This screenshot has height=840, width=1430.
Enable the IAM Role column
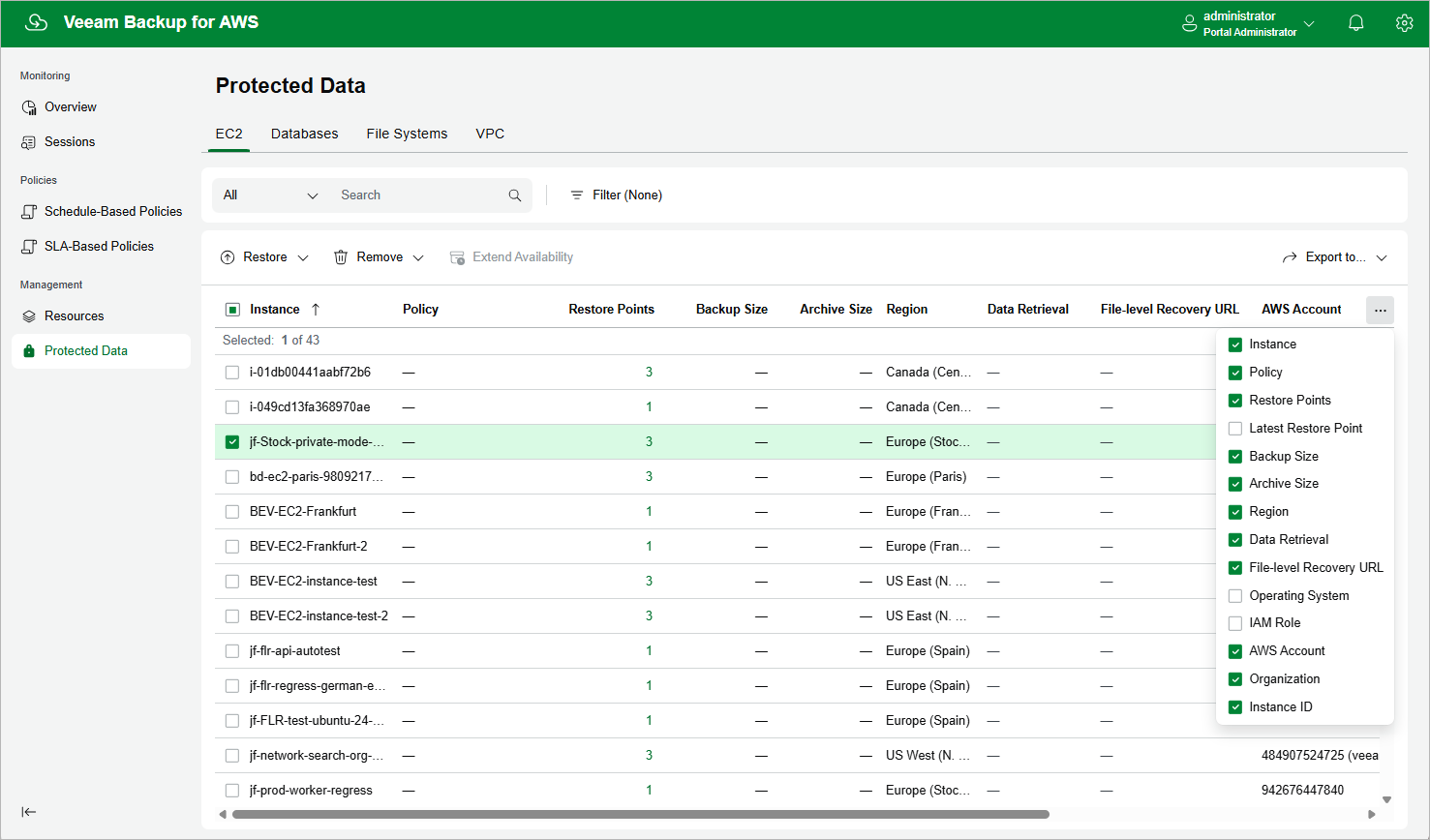pos(1235,623)
